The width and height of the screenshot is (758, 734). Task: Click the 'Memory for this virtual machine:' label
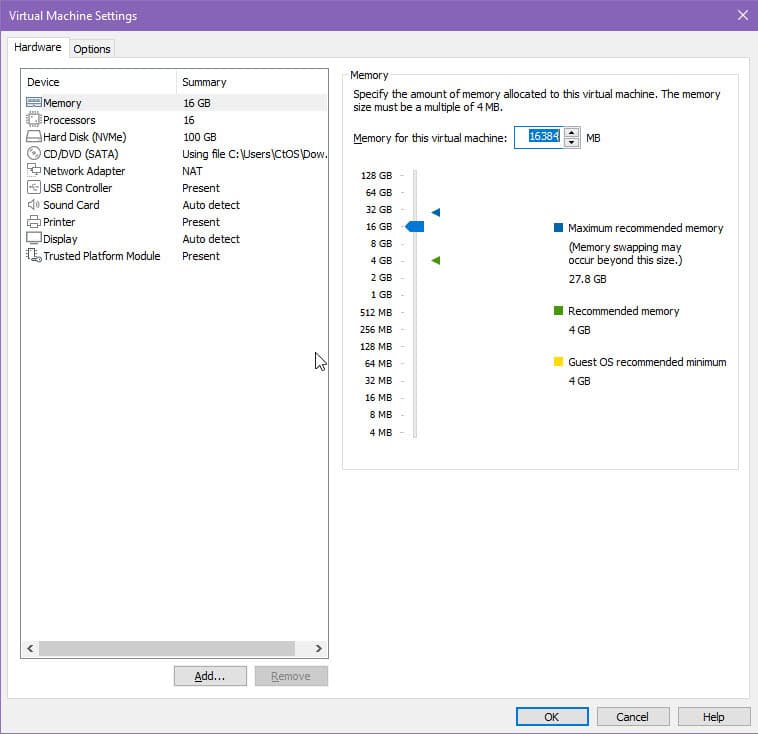(x=430, y=138)
